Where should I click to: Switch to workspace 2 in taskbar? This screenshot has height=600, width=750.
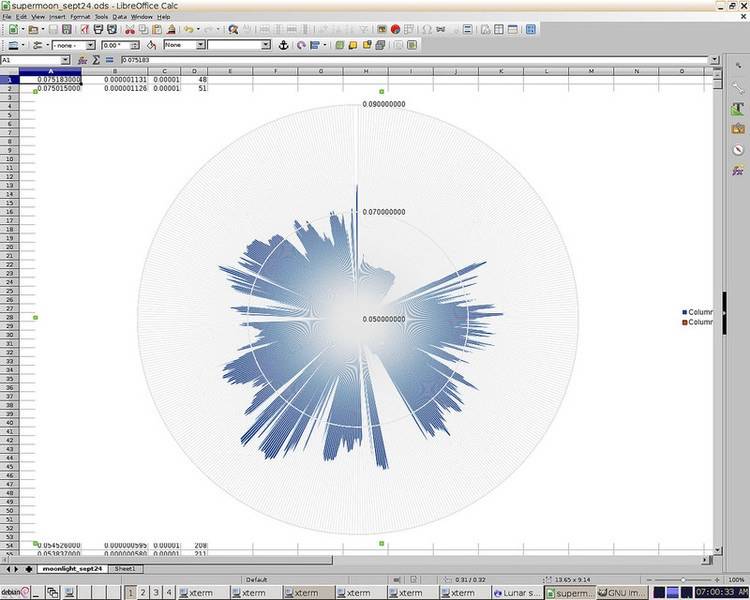pyautogui.click(x=143, y=593)
